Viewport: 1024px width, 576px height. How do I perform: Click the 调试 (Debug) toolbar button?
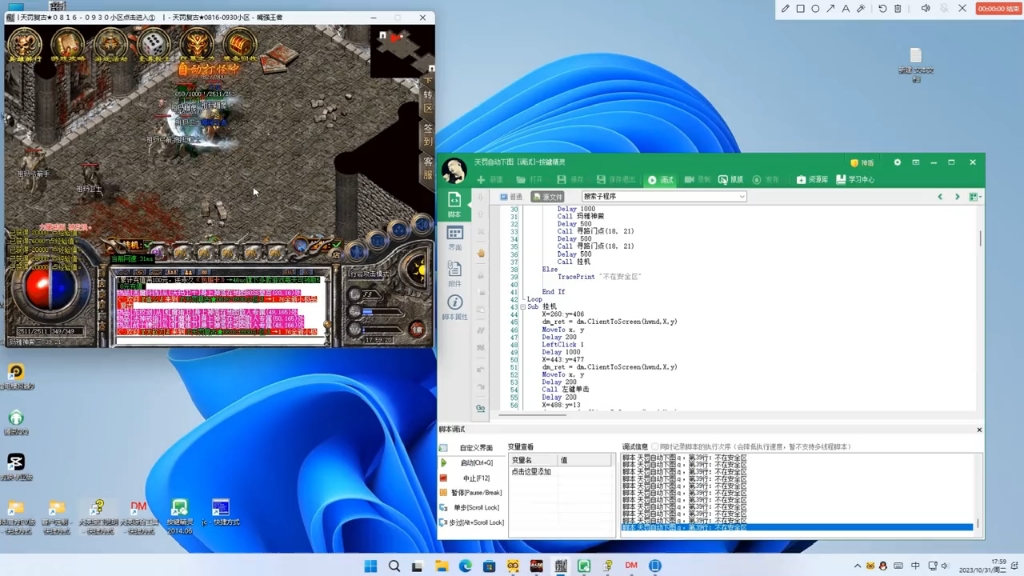pos(660,180)
